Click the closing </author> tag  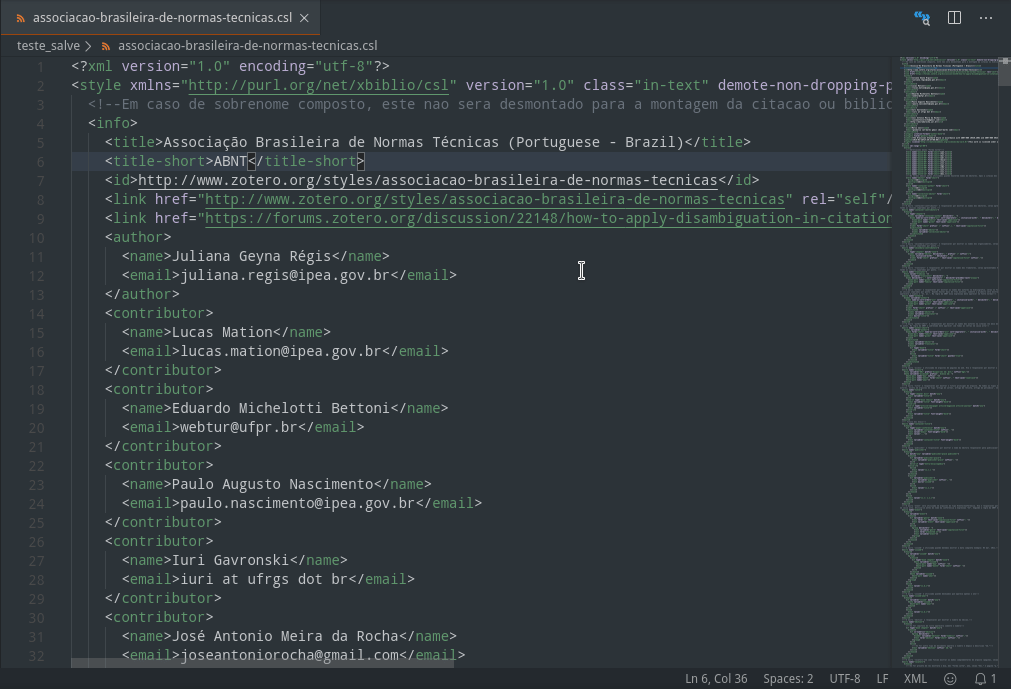click(x=142, y=295)
